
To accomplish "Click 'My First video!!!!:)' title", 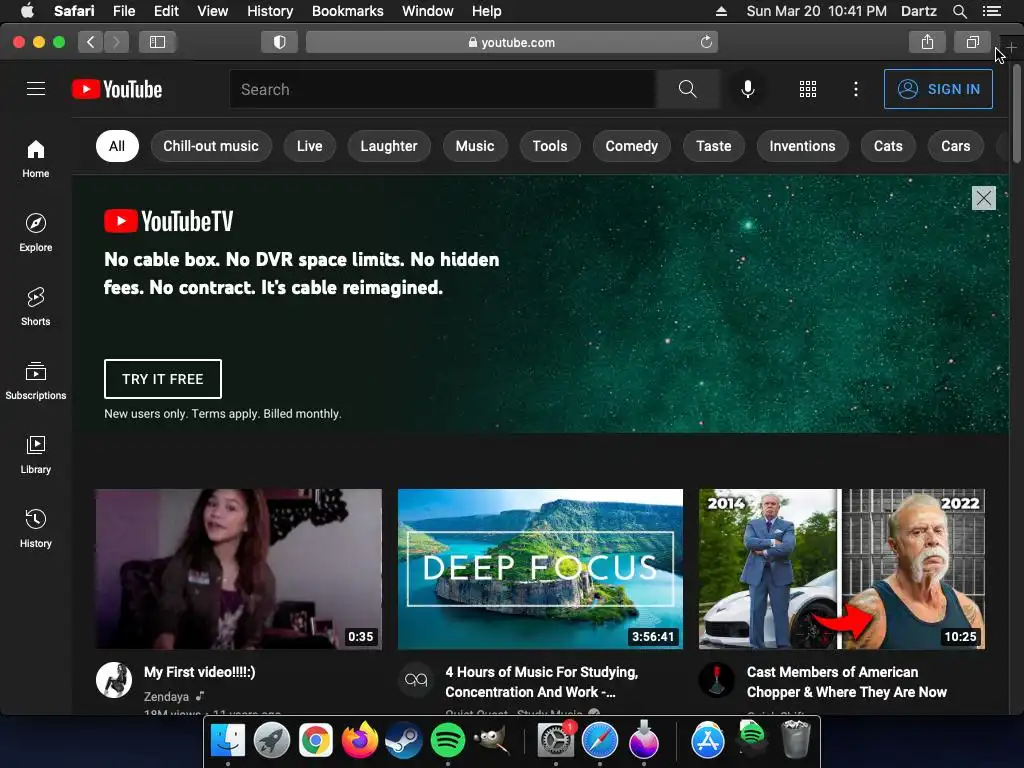I will 200,672.
